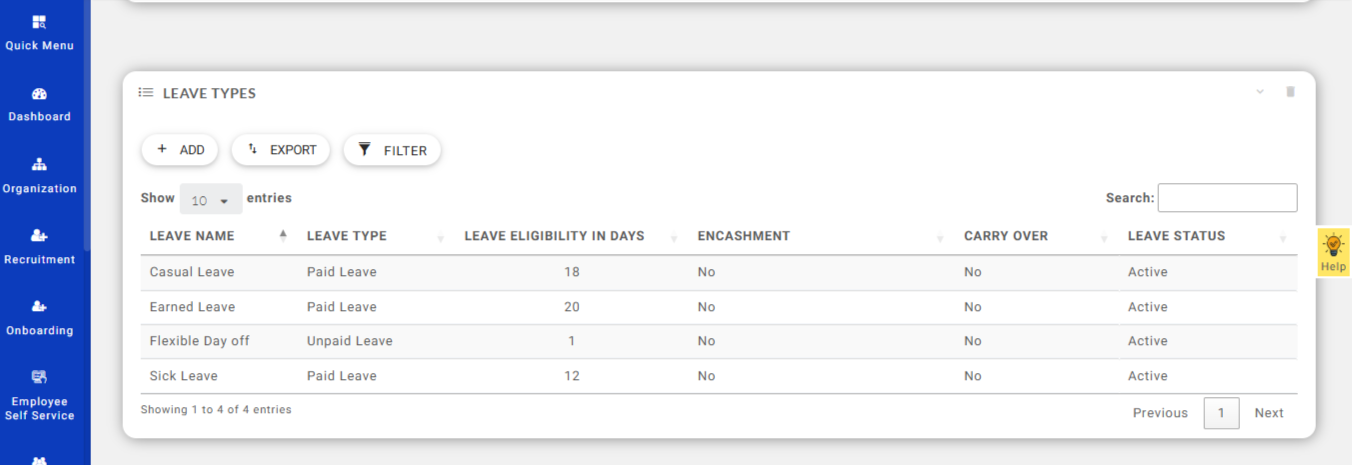Image resolution: width=1352 pixels, height=465 pixels.
Task: Open the Filter button
Action: tap(392, 150)
